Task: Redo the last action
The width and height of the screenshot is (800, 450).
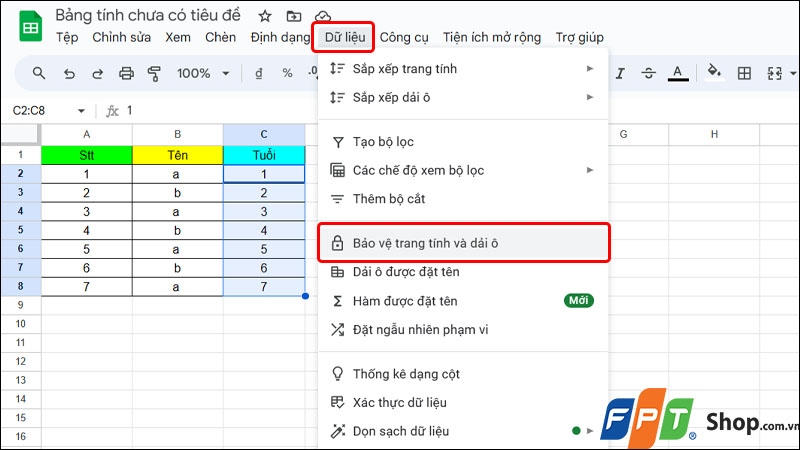Action: [97, 74]
